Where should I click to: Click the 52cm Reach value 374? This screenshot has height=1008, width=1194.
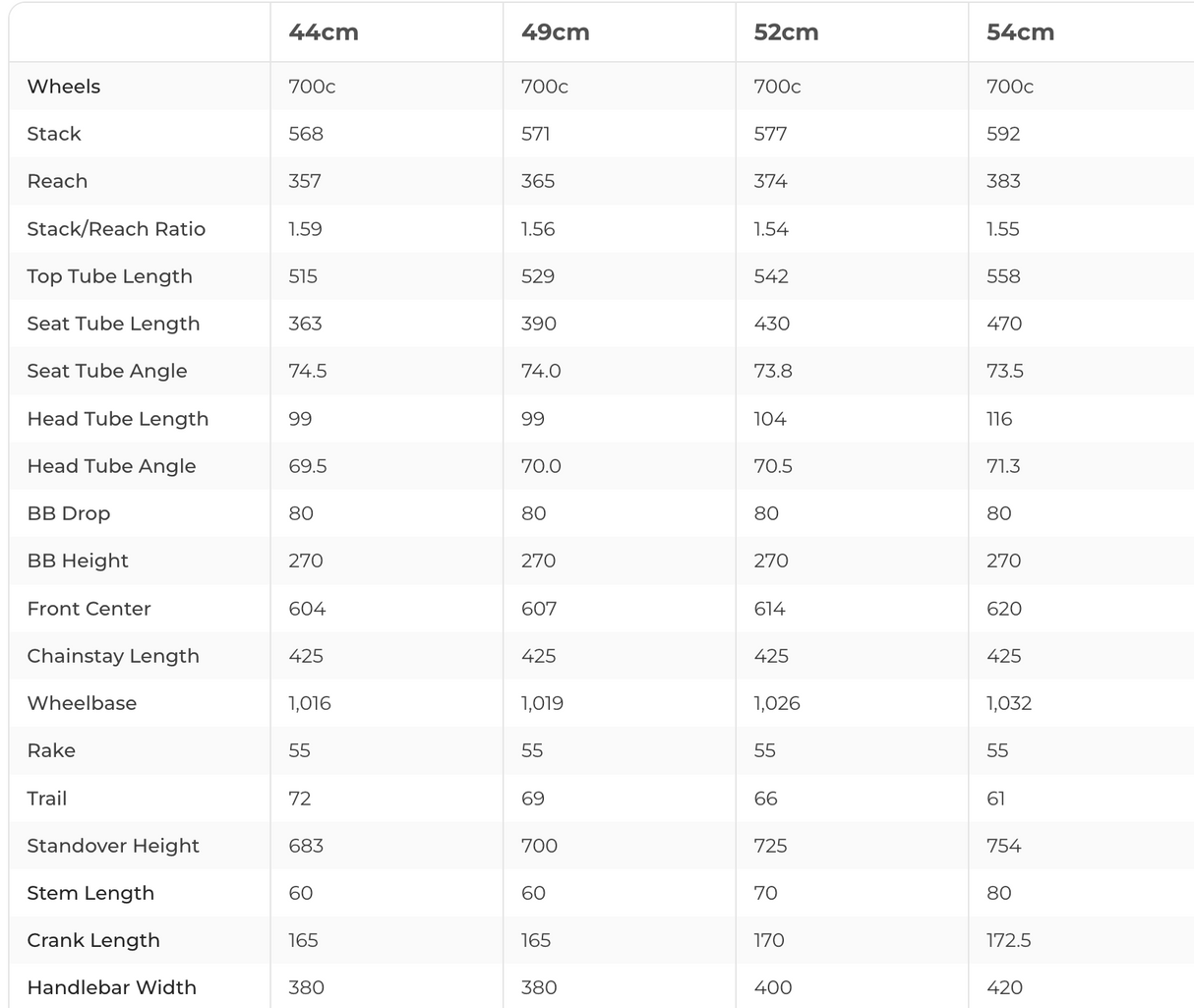coord(770,181)
